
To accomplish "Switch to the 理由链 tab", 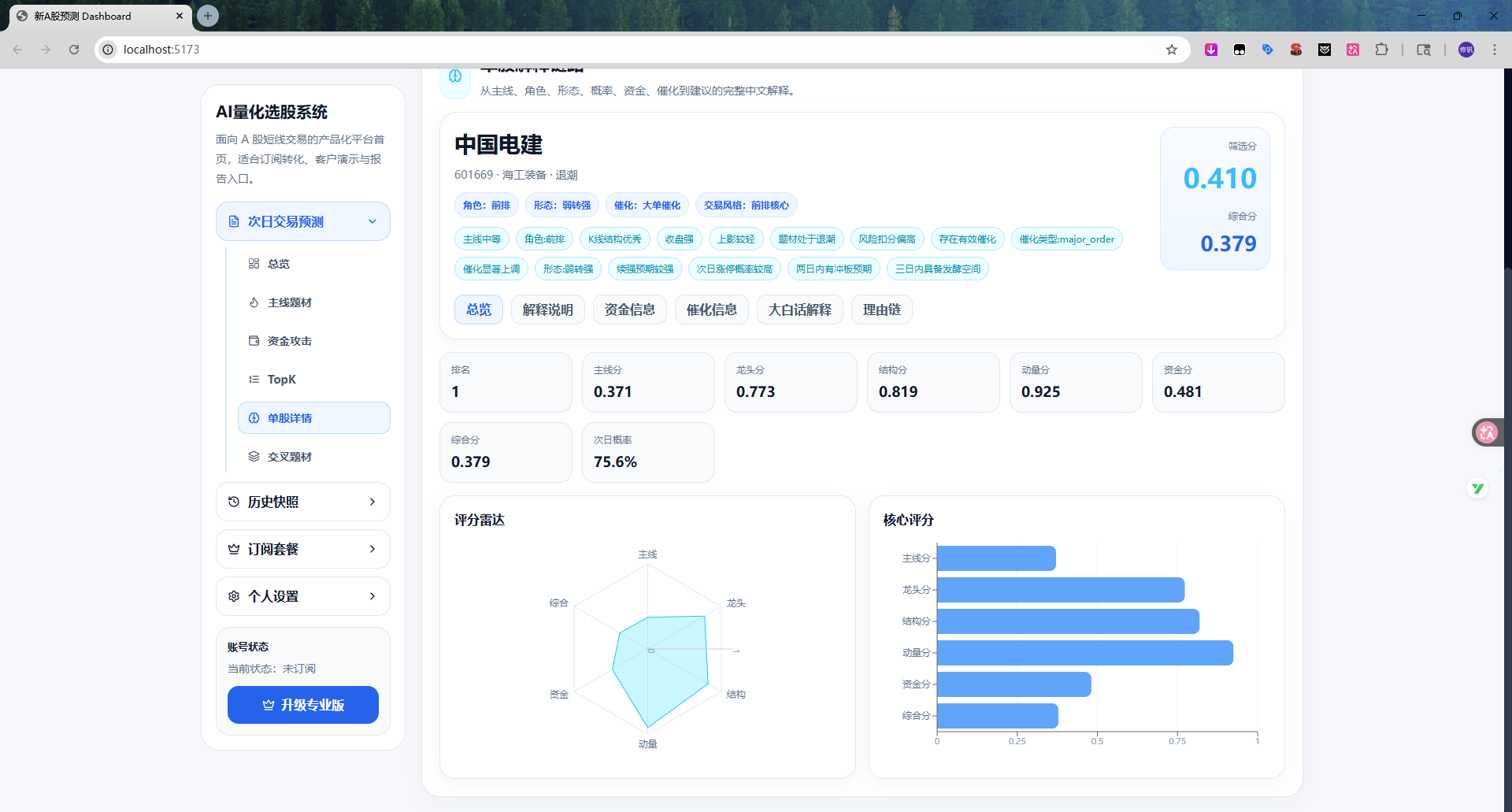I will [x=882, y=310].
